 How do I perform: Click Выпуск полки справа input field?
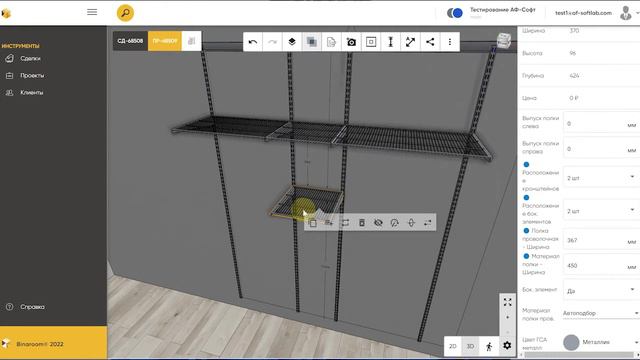point(601,148)
